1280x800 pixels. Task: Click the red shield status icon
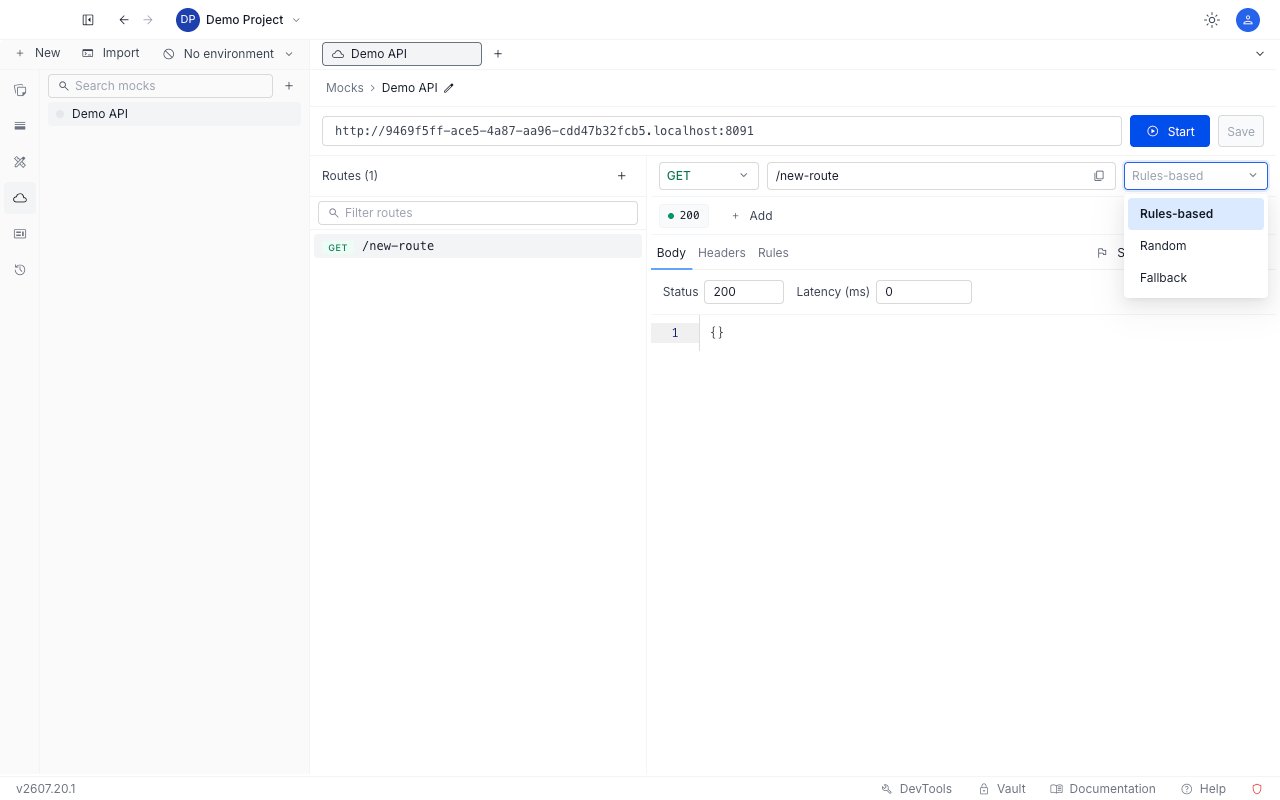(1257, 789)
